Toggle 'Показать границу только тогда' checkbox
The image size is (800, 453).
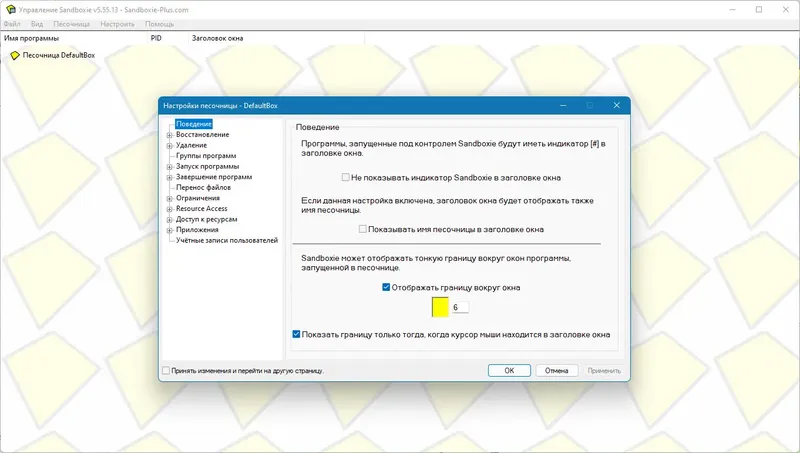point(296,334)
